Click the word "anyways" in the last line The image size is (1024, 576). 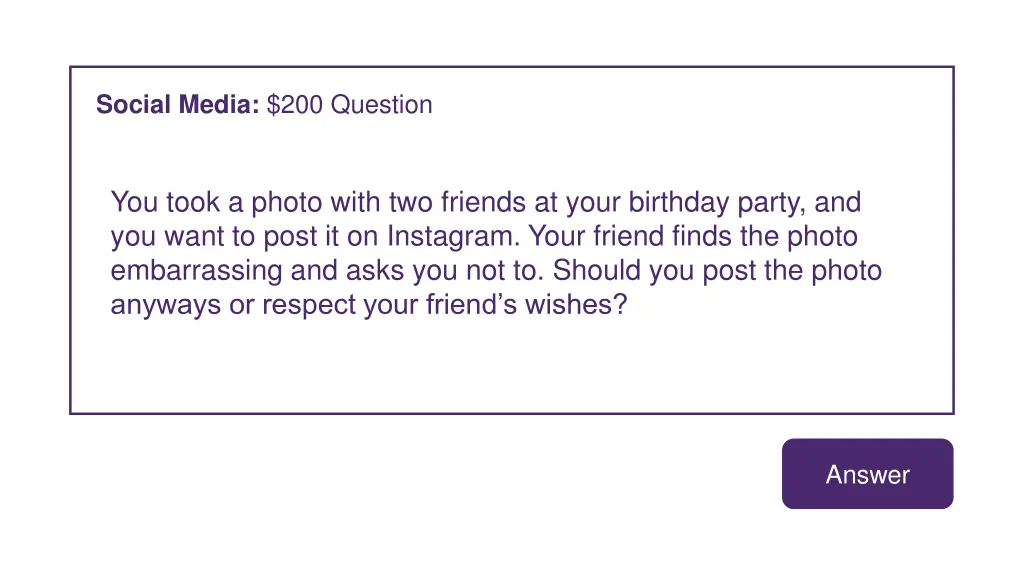coord(167,305)
